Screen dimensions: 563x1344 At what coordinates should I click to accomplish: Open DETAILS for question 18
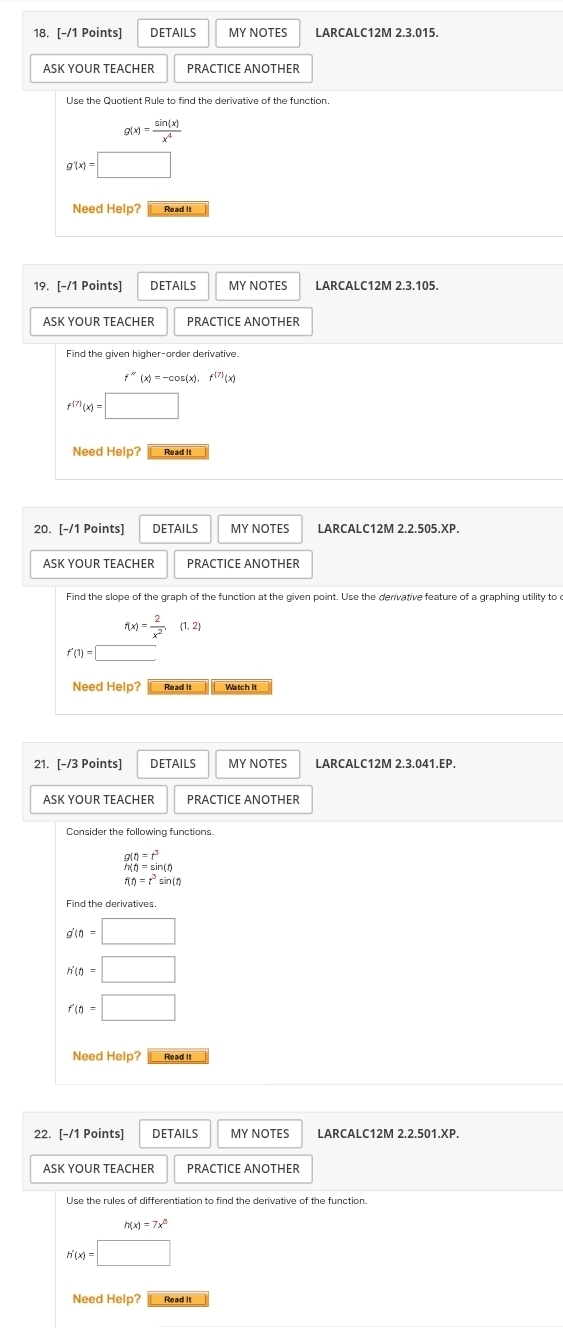tap(173, 33)
